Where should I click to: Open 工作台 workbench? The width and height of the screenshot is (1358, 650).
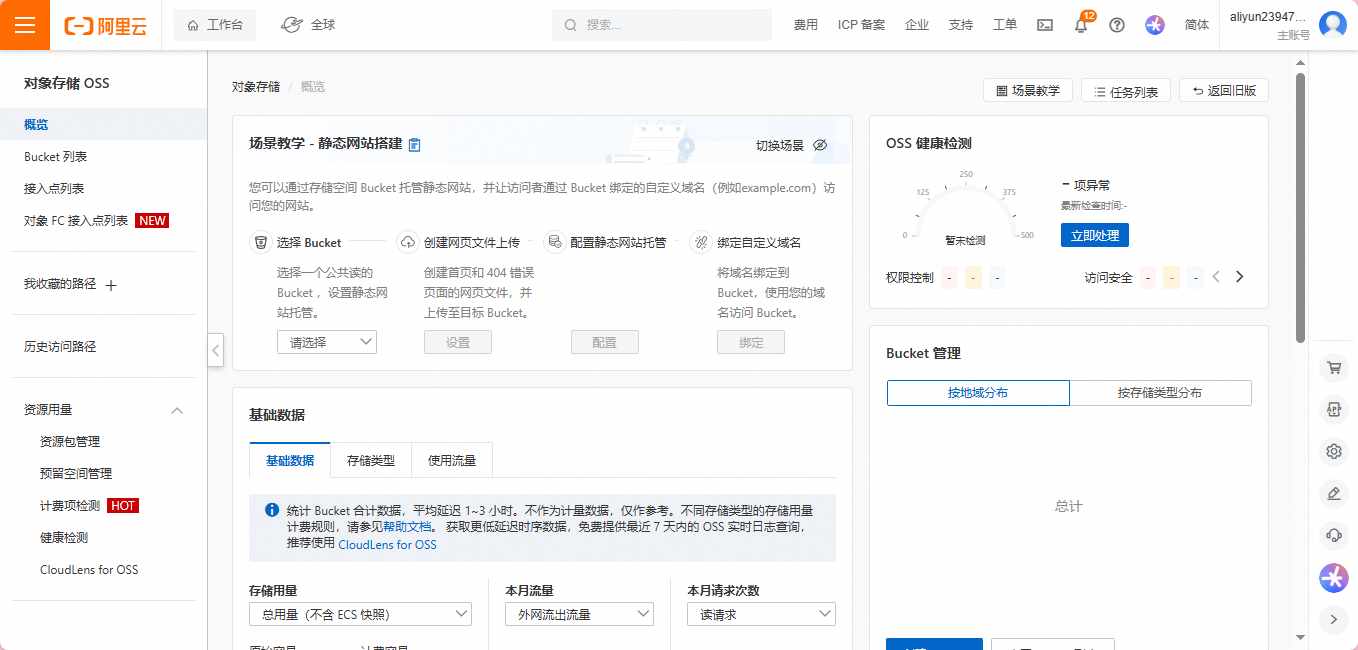[215, 25]
